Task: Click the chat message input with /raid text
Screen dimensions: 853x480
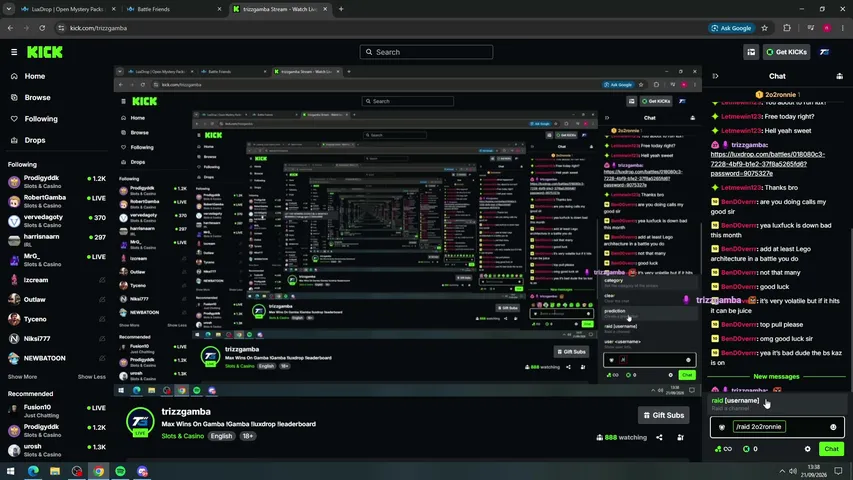Action: click(778, 427)
